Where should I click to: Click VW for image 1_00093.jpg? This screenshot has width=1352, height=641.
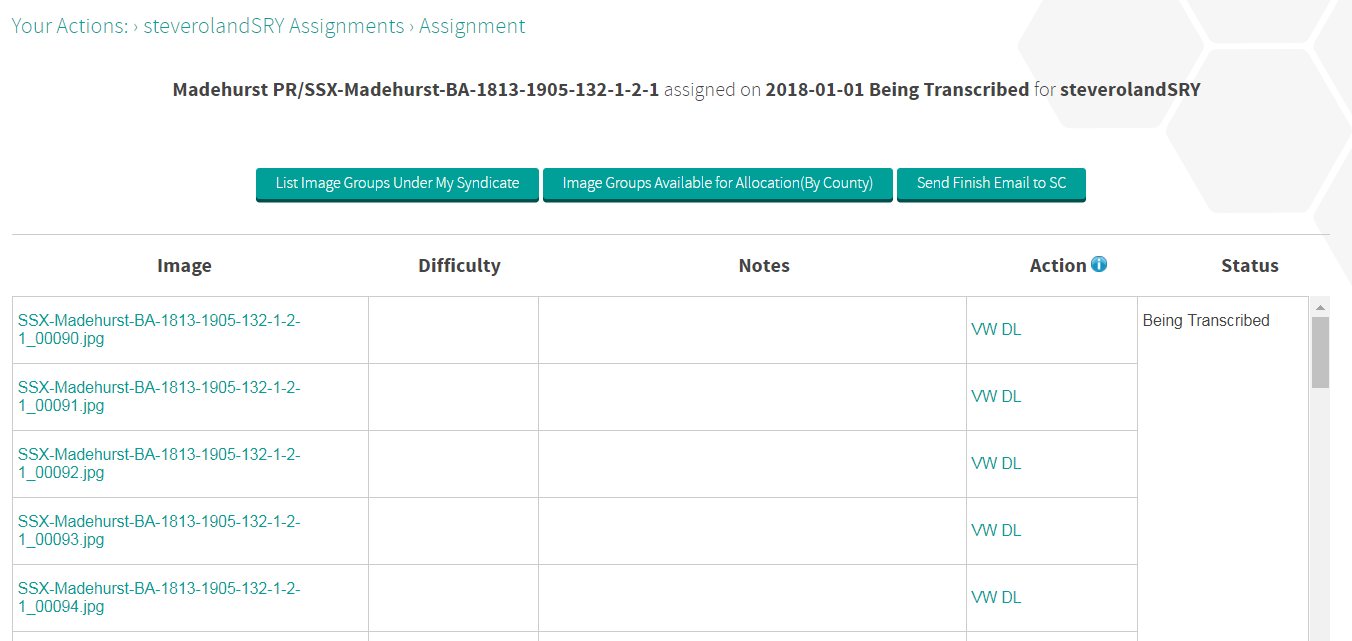coord(984,531)
